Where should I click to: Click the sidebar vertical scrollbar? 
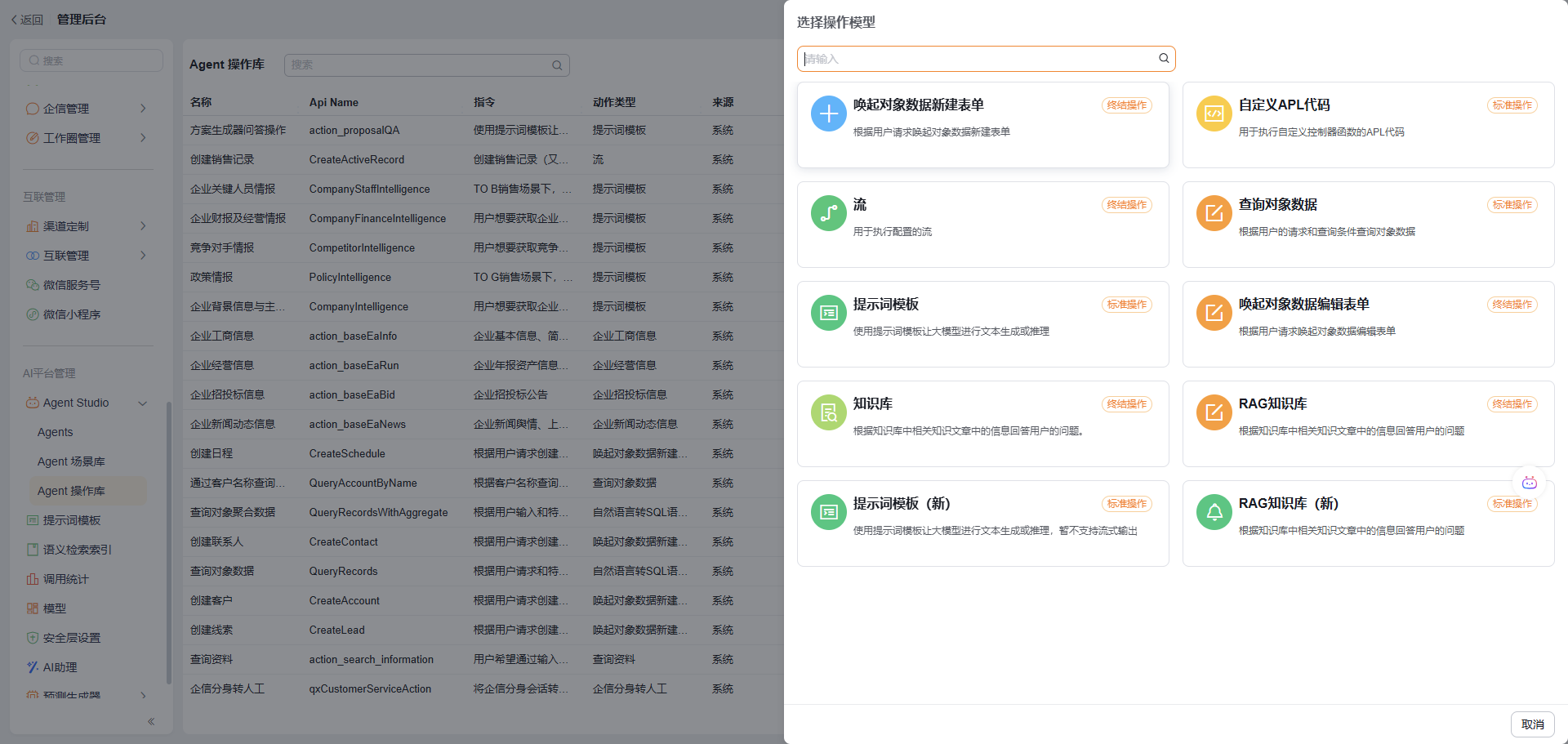tap(169, 542)
